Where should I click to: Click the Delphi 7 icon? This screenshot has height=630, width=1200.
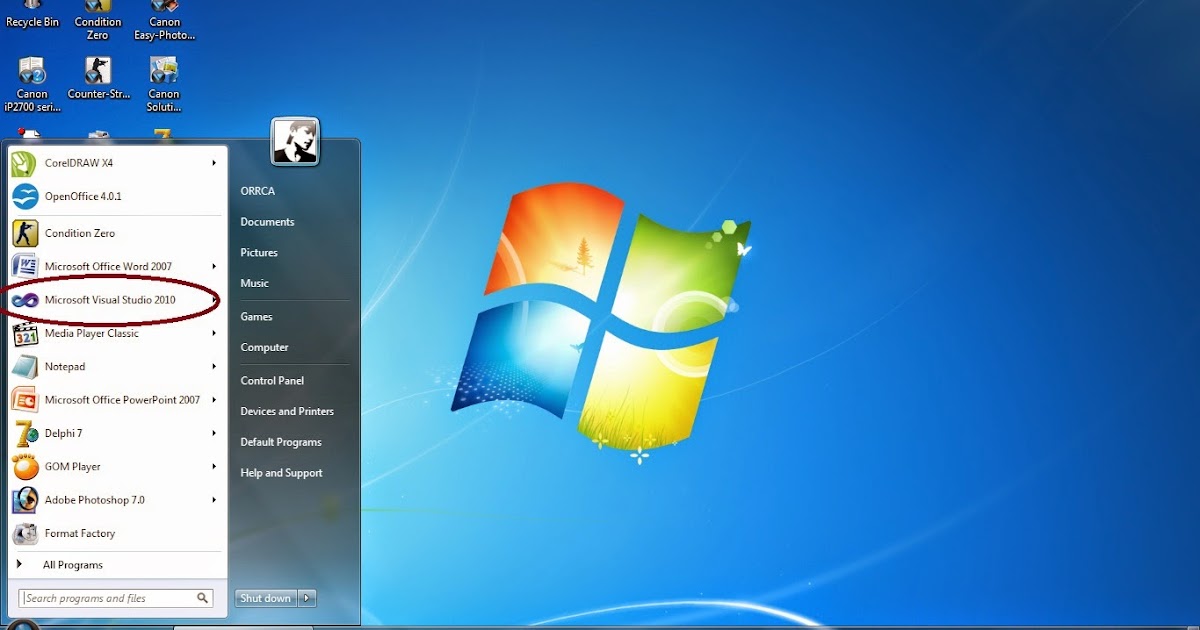pos(25,433)
